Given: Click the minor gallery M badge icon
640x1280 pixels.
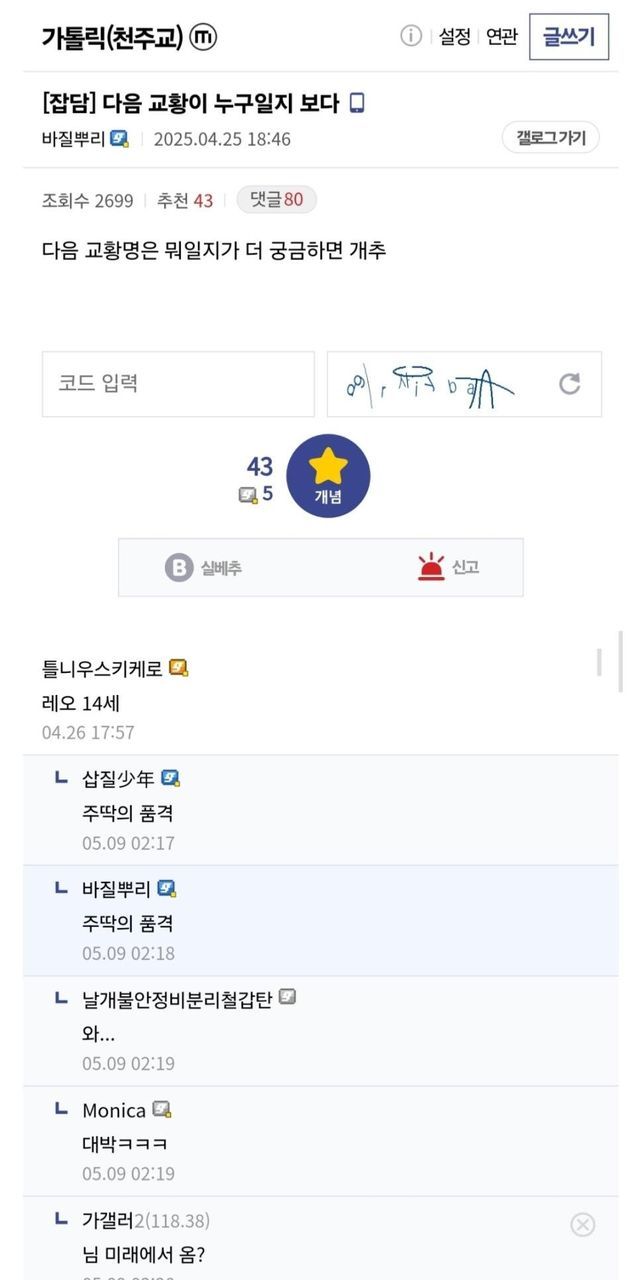Looking at the screenshot, I should click(203, 37).
